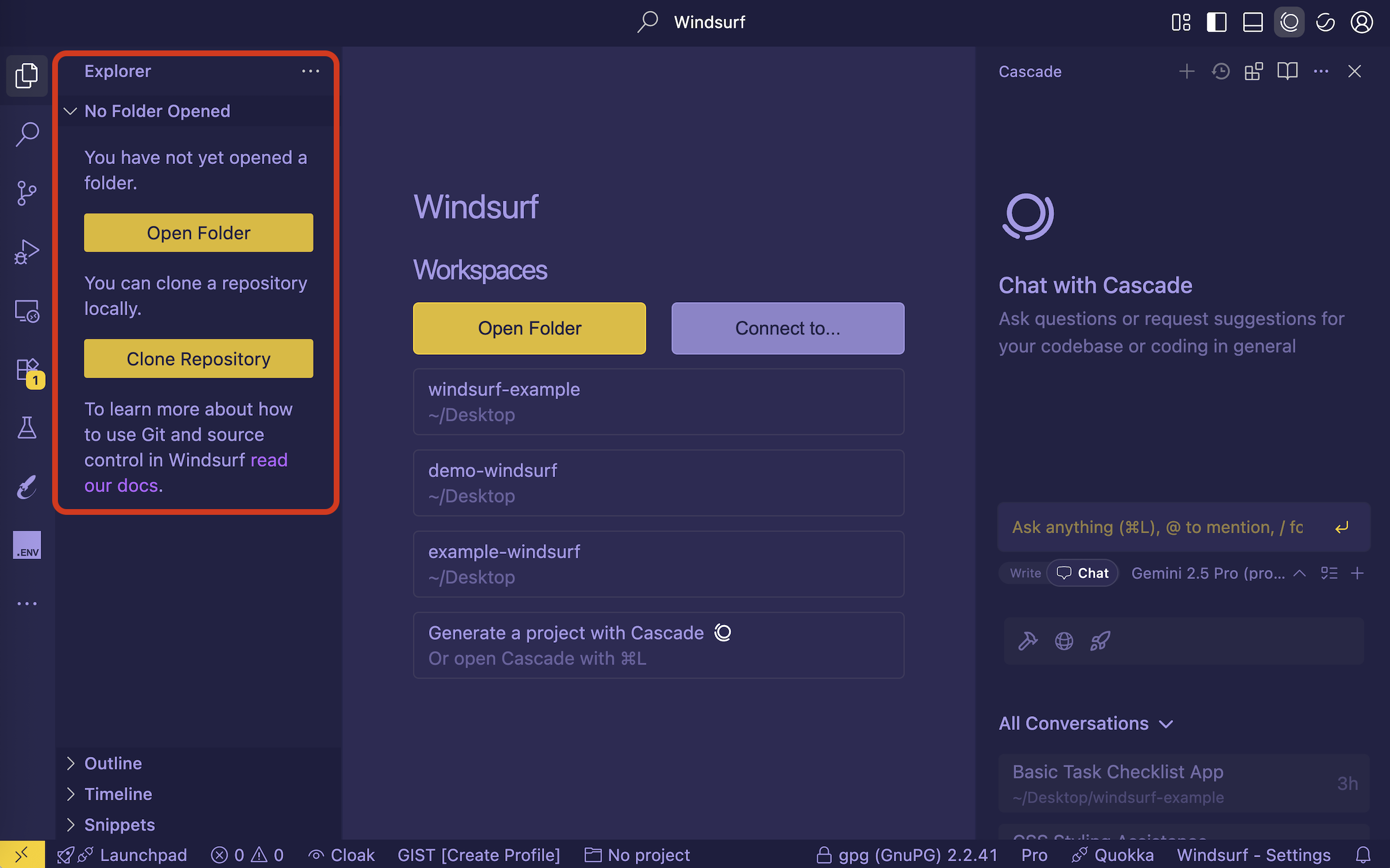Open Explorer's more actions menu
1390x868 pixels.
(x=310, y=71)
